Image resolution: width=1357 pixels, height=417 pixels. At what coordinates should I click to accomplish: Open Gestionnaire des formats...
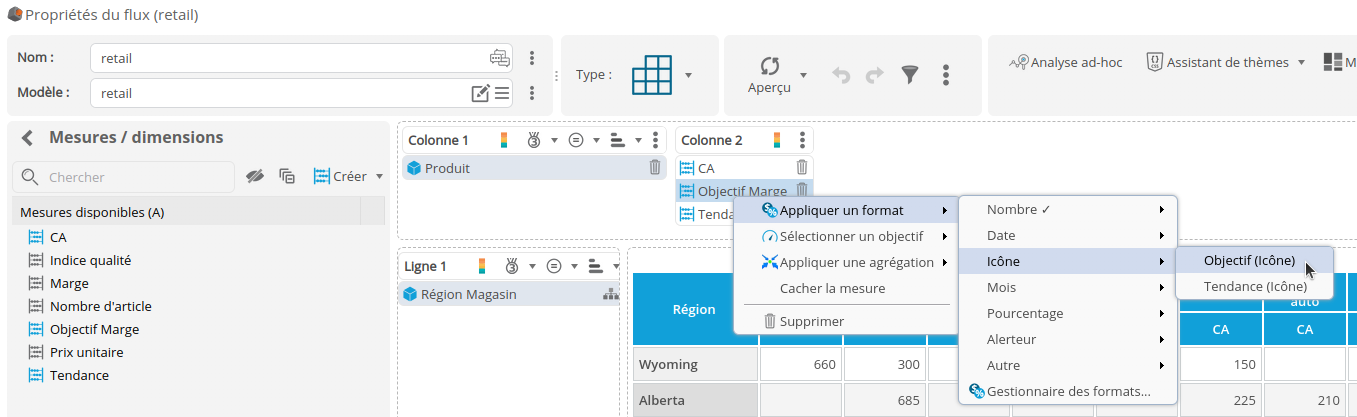1067,392
